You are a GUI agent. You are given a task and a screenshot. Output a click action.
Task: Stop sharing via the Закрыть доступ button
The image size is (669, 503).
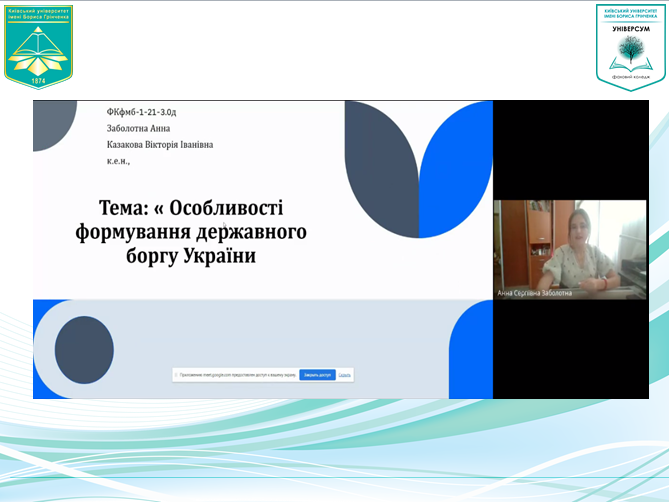pos(317,375)
